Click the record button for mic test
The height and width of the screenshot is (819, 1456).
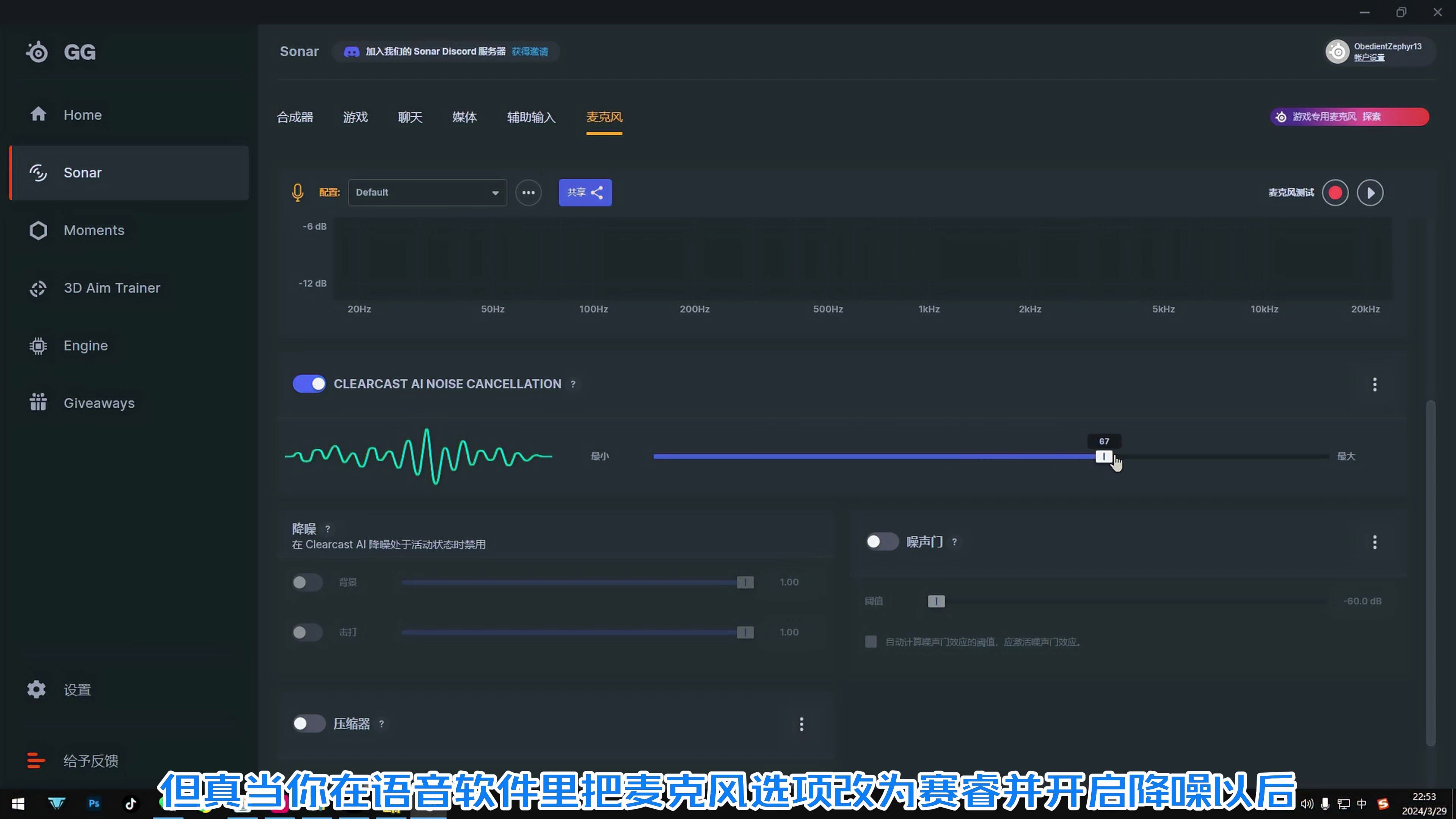tap(1336, 192)
